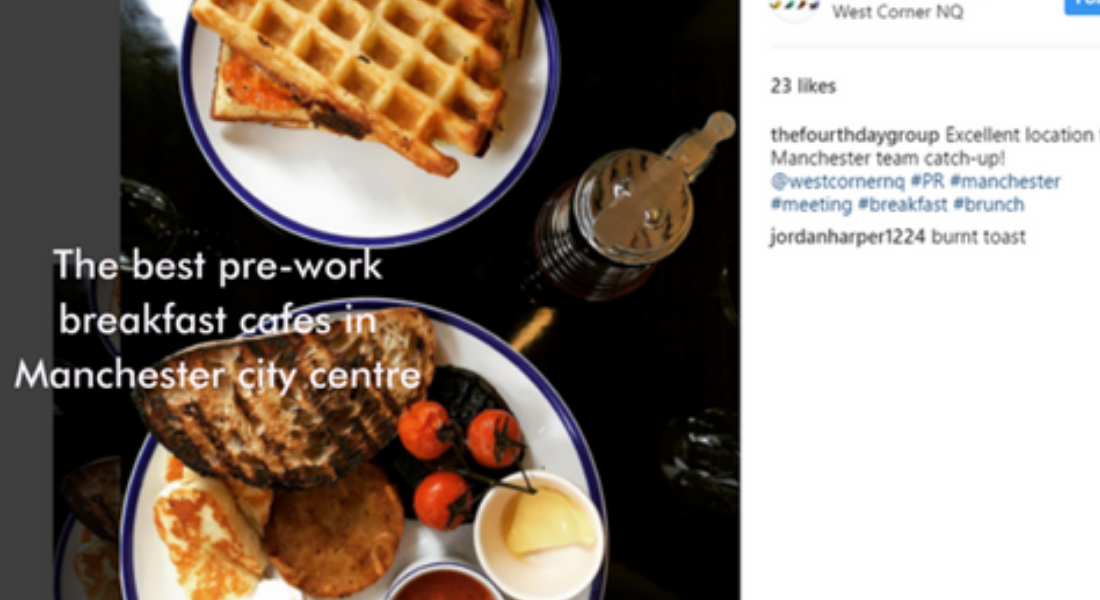
Task: Browse the #breakfast hashtag
Action: coord(902,204)
